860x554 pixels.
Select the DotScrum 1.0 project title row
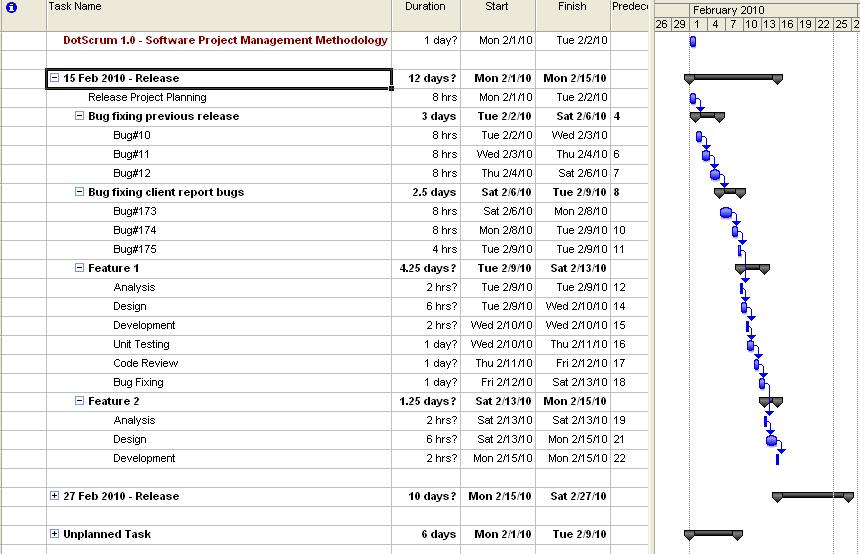(225, 40)
